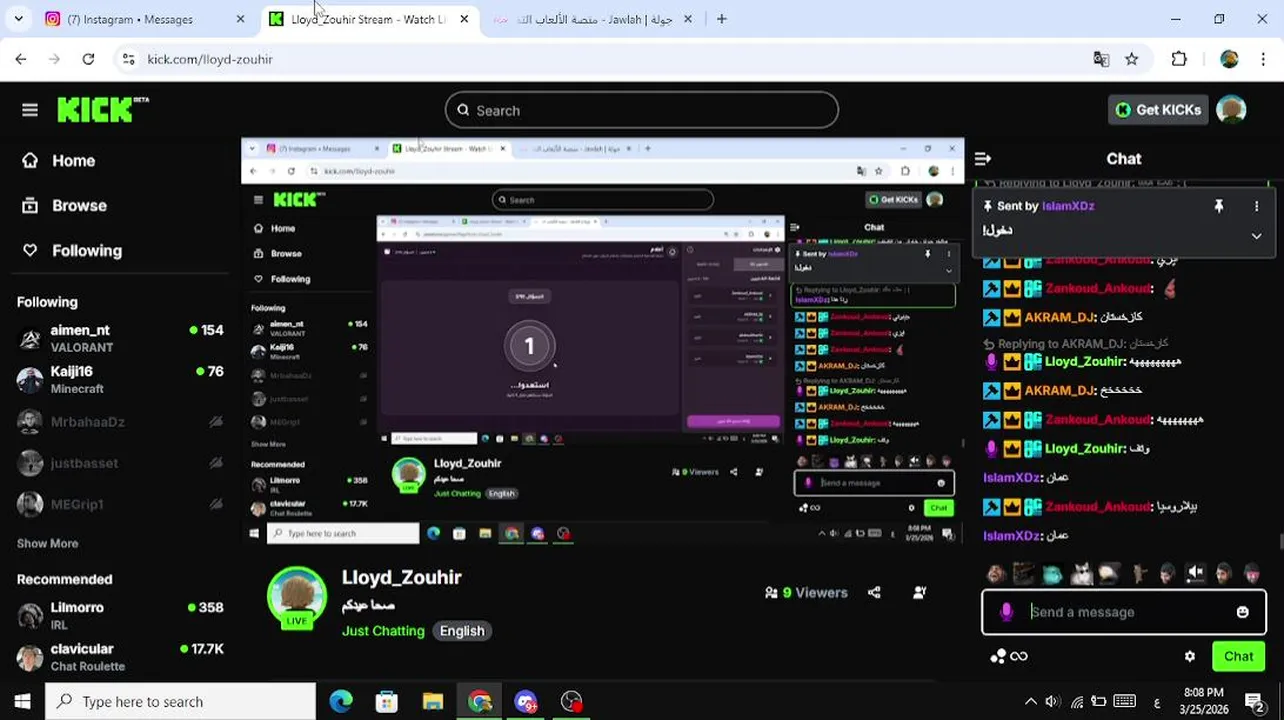Image resolution: width=1284 pixels, height=720 pixels.
Task: Open the browser extensions puzzle icon
Action: click(x=1179, y=59)
